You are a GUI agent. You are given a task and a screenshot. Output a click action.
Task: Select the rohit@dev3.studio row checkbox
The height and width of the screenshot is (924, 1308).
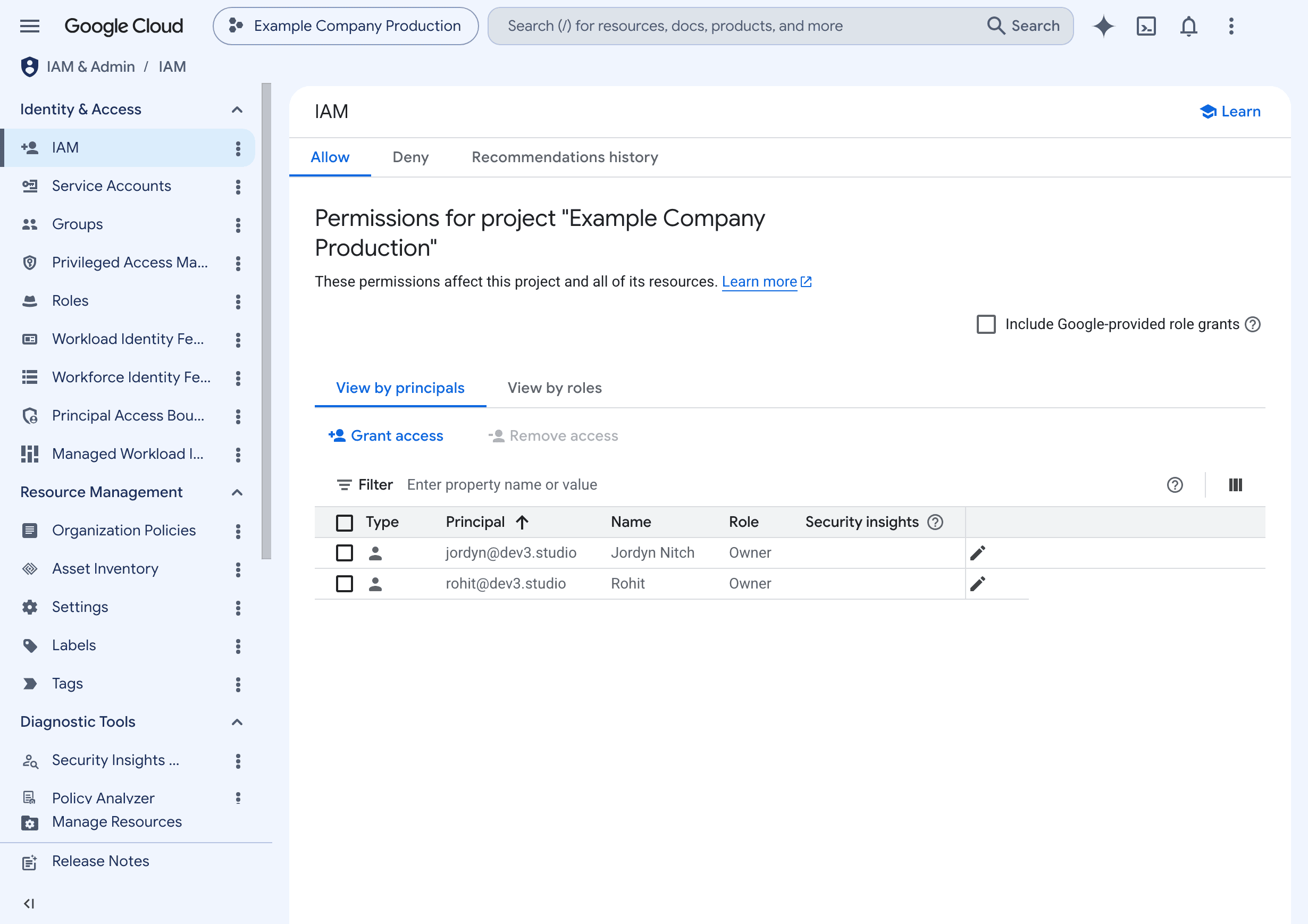click(344, 583)
